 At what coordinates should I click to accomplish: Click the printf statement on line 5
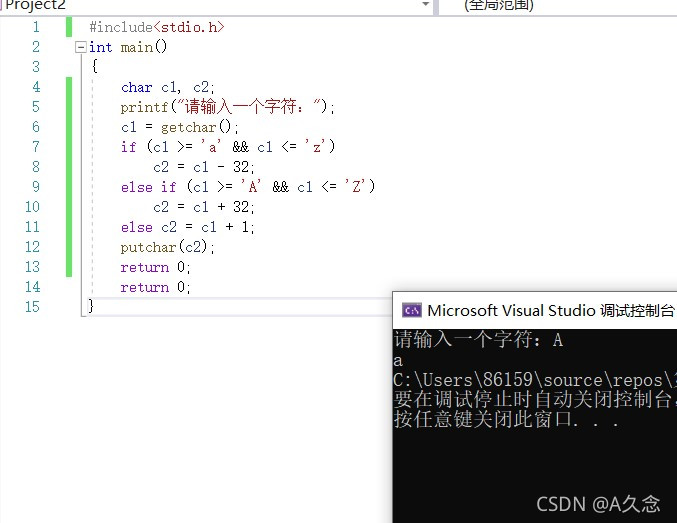pyautogui.click(x=228, y=107)
